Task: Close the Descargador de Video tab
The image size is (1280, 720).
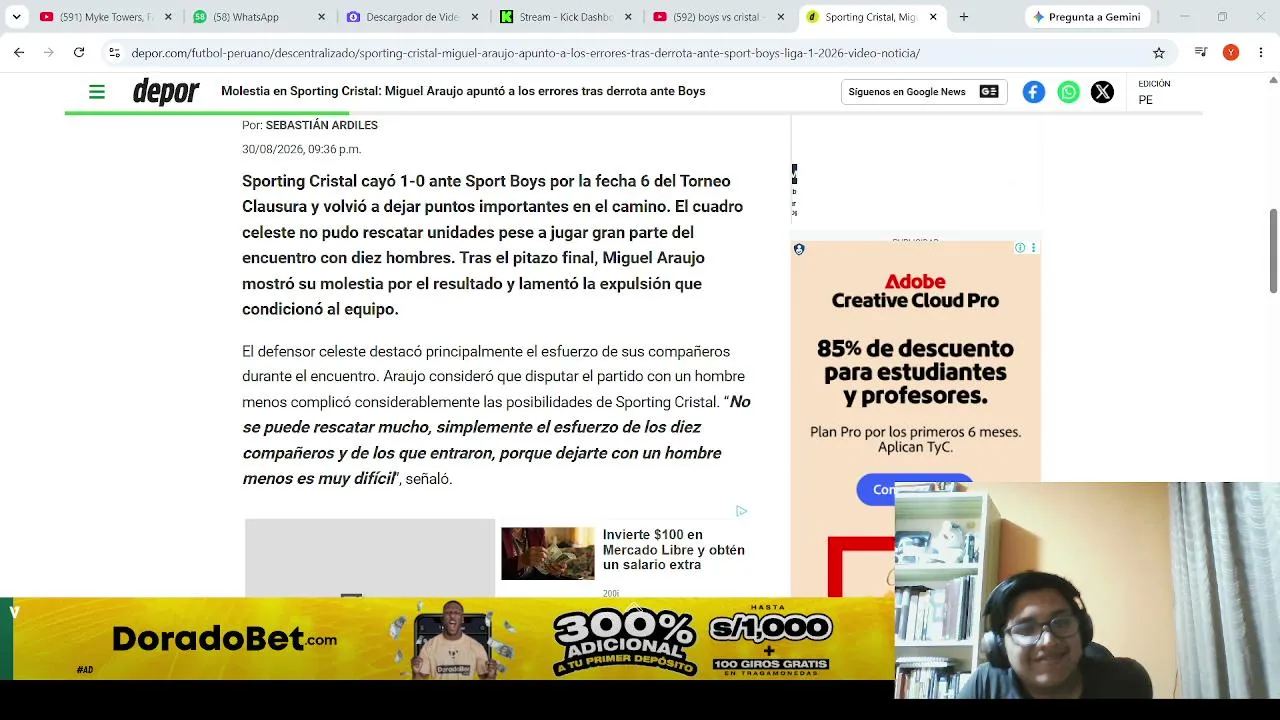Action: pos(476,17)
